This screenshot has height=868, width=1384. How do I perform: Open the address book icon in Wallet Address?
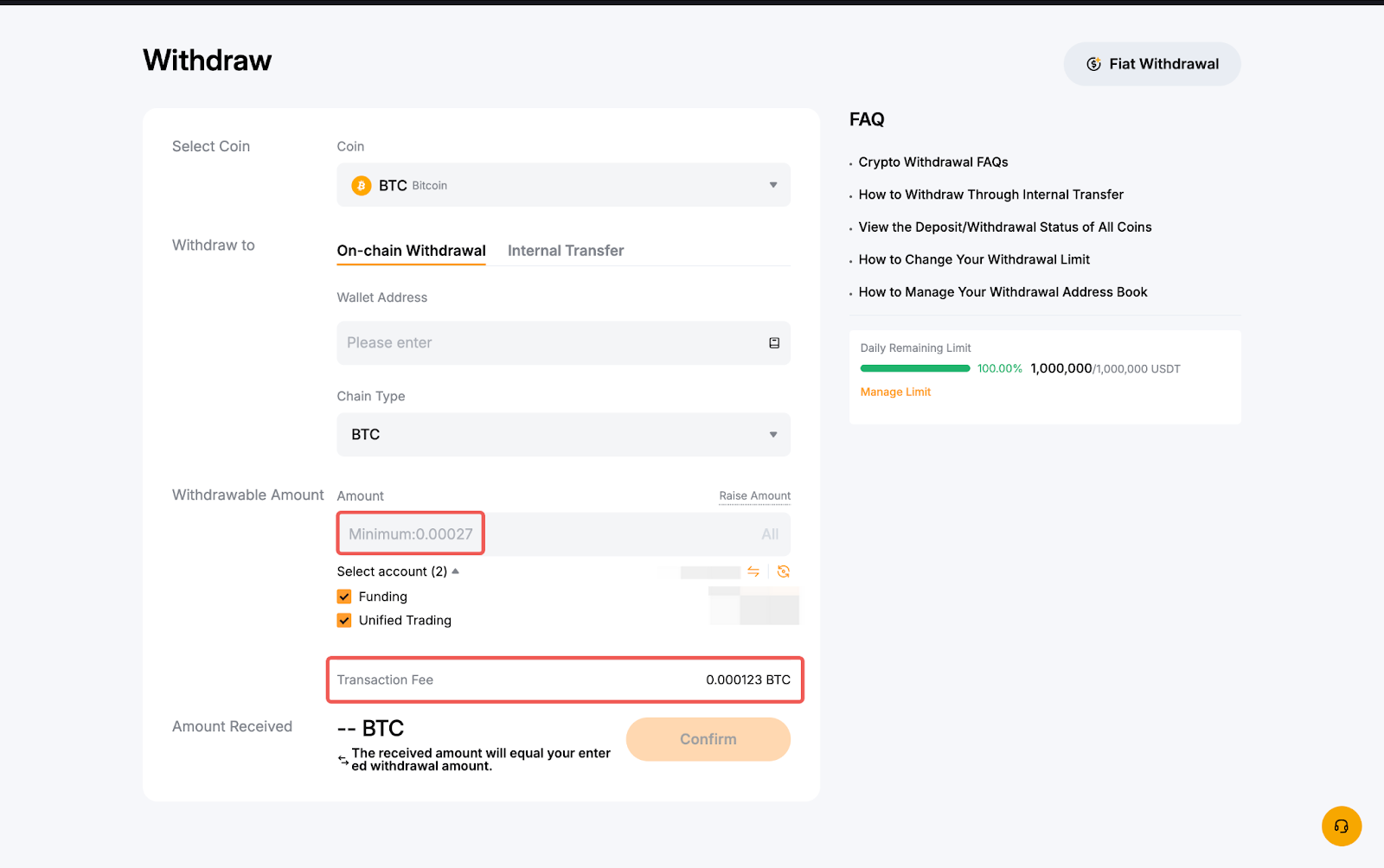tap(774, 343)
